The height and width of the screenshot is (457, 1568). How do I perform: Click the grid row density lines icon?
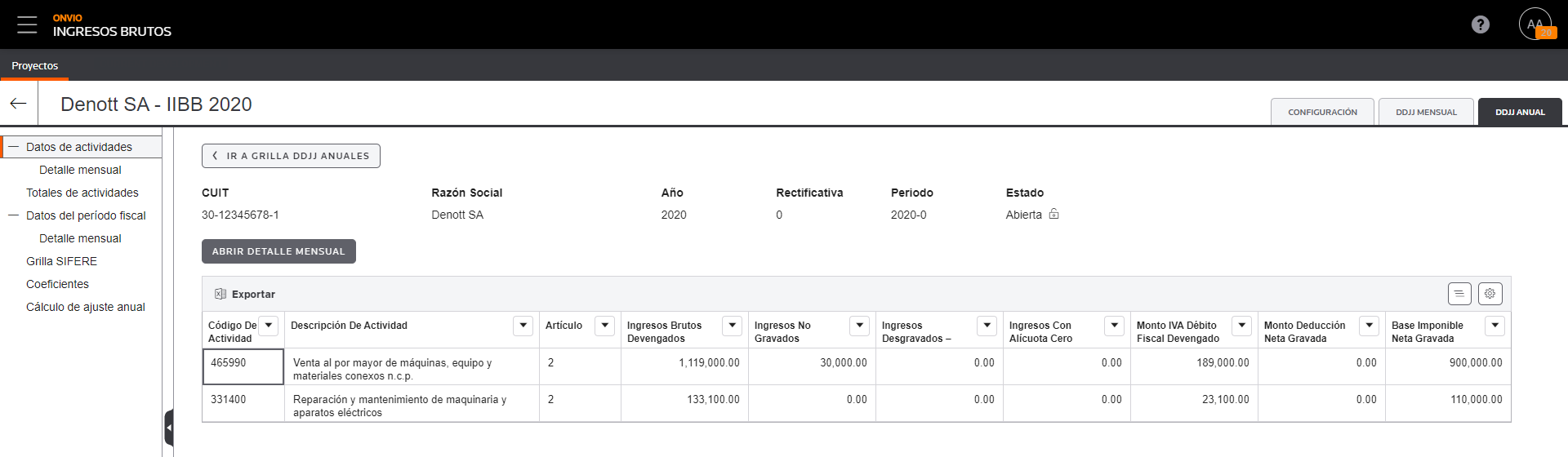(x=1459, y=294)
